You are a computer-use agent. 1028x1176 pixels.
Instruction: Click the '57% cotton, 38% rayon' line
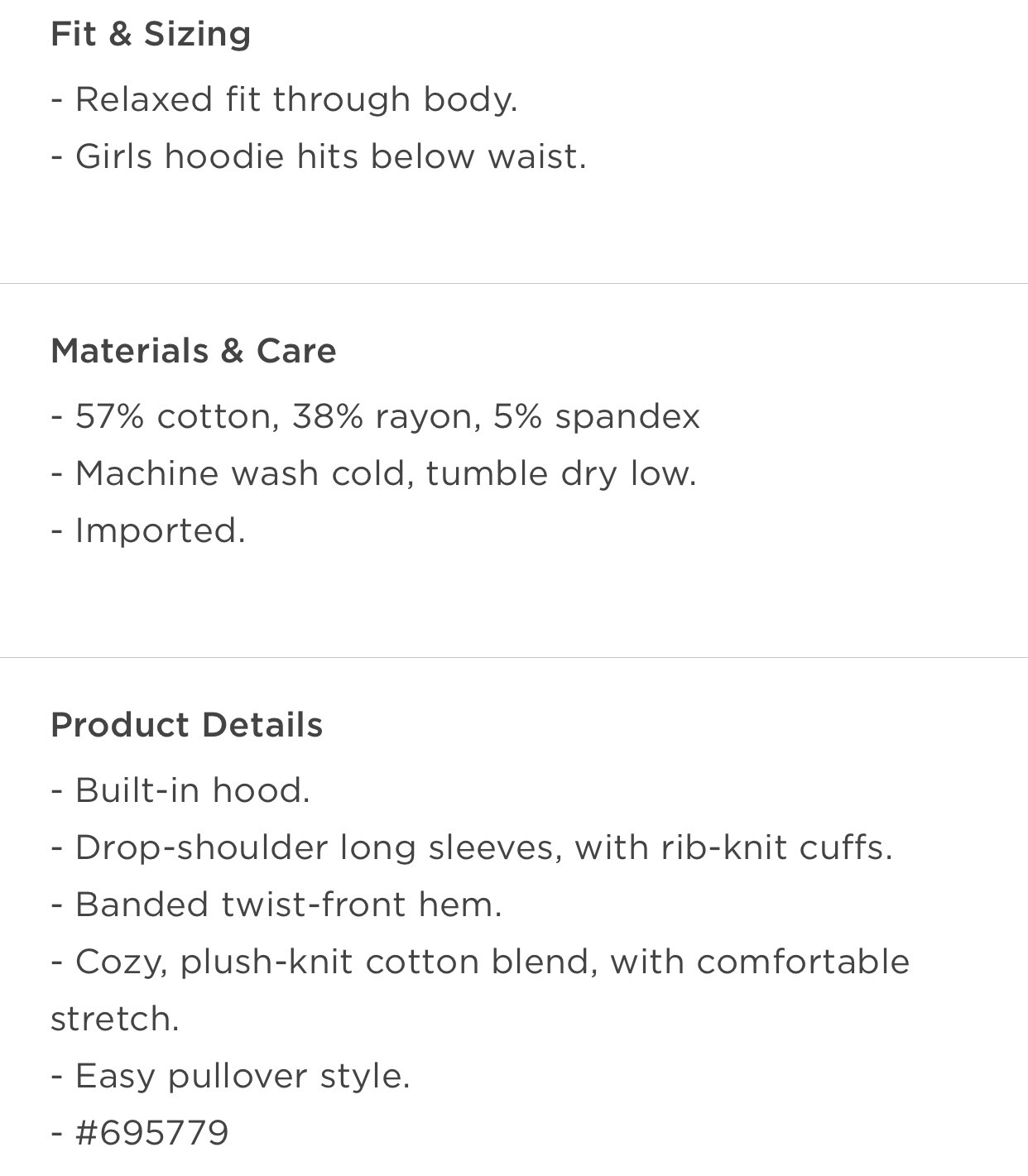click(375, 416)
